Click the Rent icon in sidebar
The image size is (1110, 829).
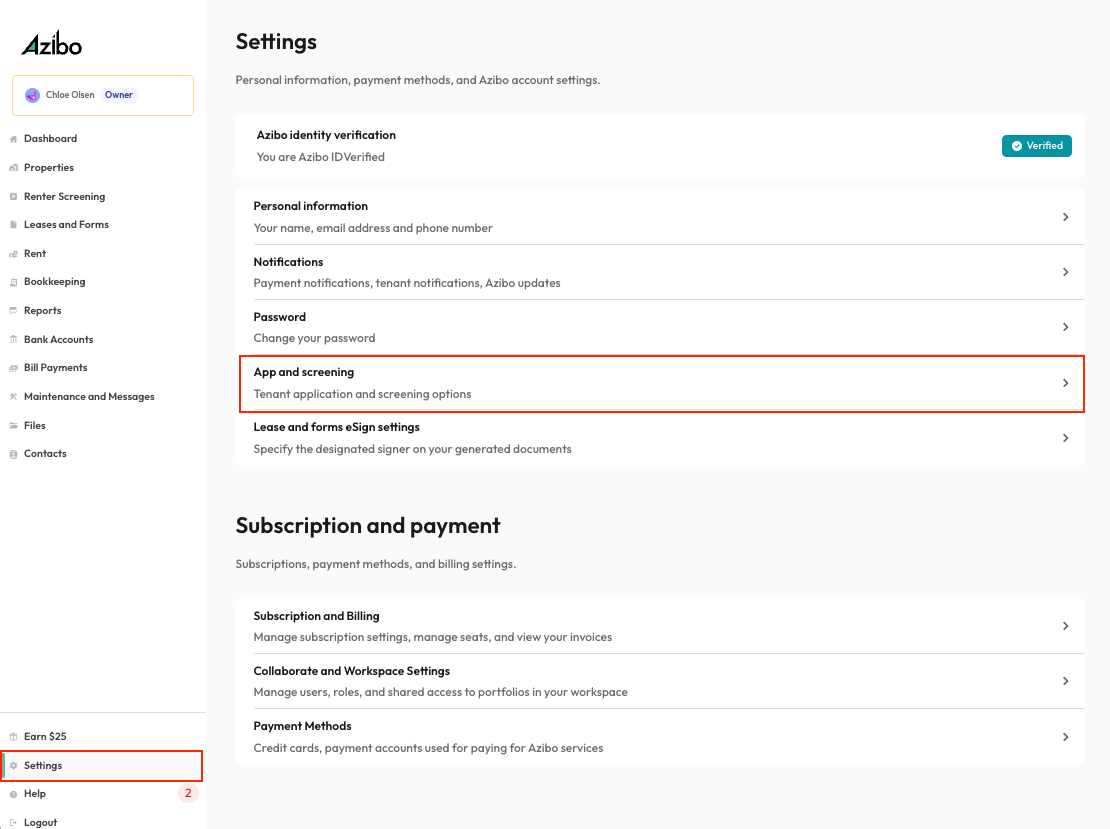[13, 254]
